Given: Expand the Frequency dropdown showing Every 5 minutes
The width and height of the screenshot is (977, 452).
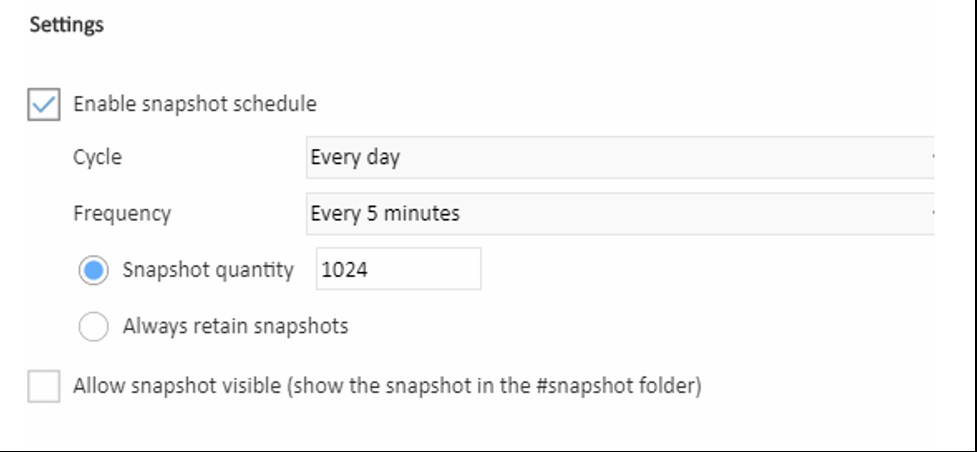Looking at the screenshot, I should click(x=619, y=213).
